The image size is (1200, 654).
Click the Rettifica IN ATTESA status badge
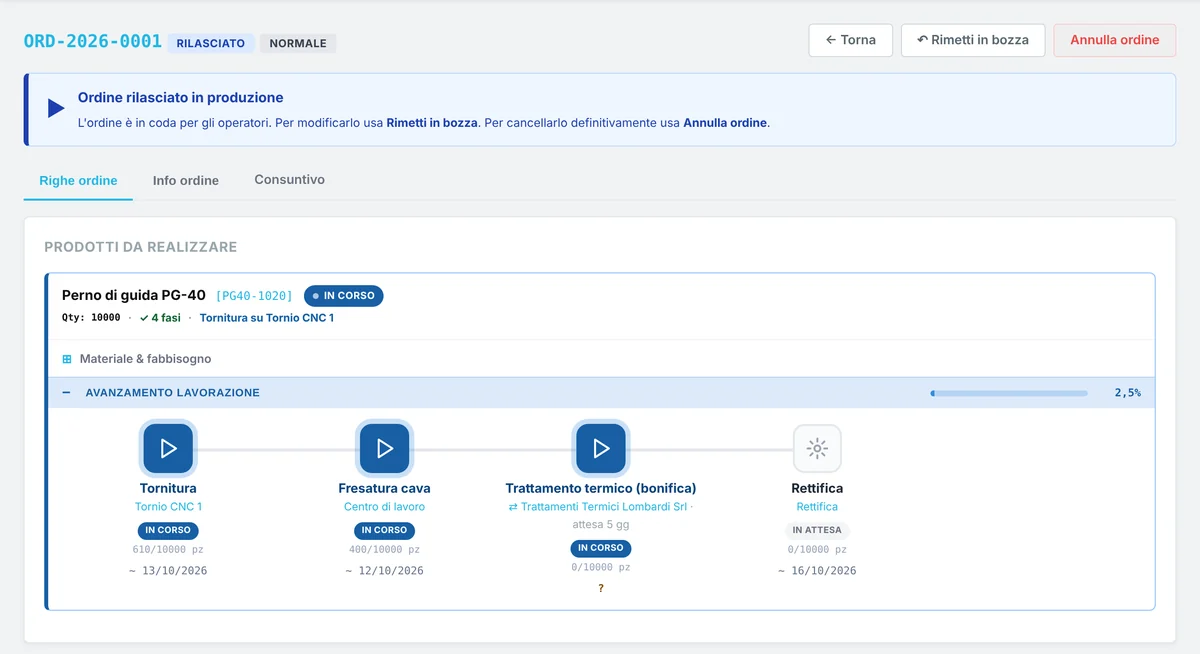point(817,530)
